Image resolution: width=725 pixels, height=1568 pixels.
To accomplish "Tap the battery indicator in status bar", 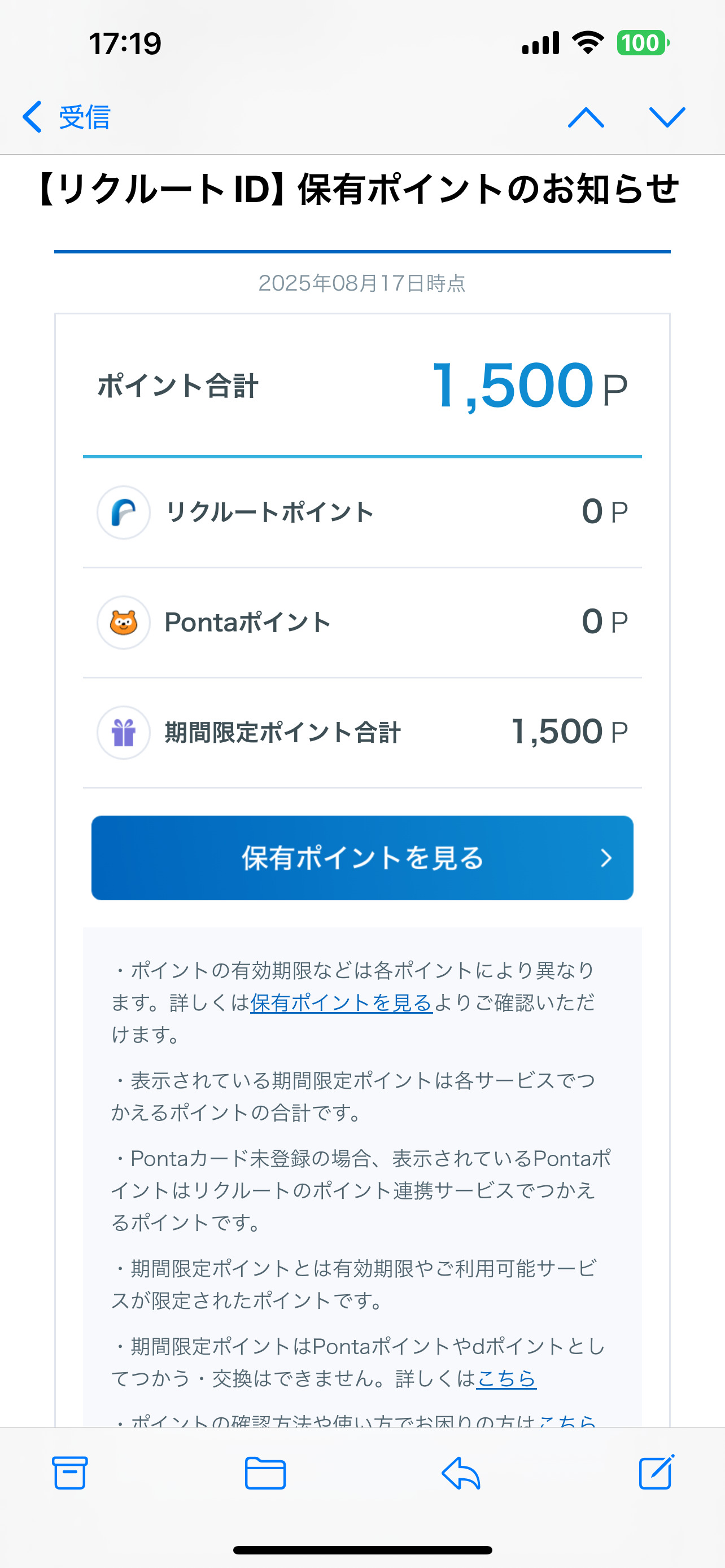I will [643, 43].
